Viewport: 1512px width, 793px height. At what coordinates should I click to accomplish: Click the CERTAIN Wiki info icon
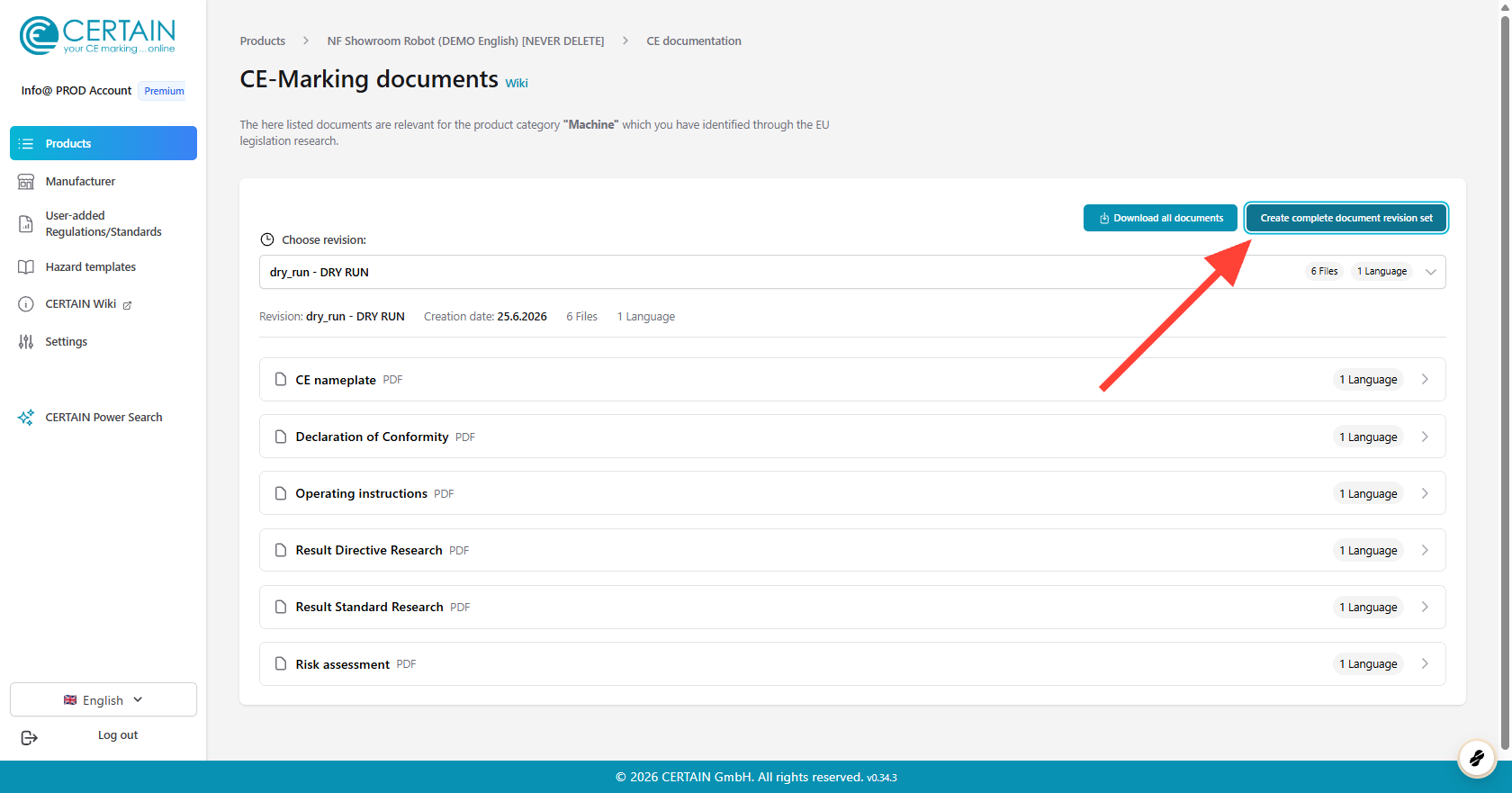[x=26, y=304]
